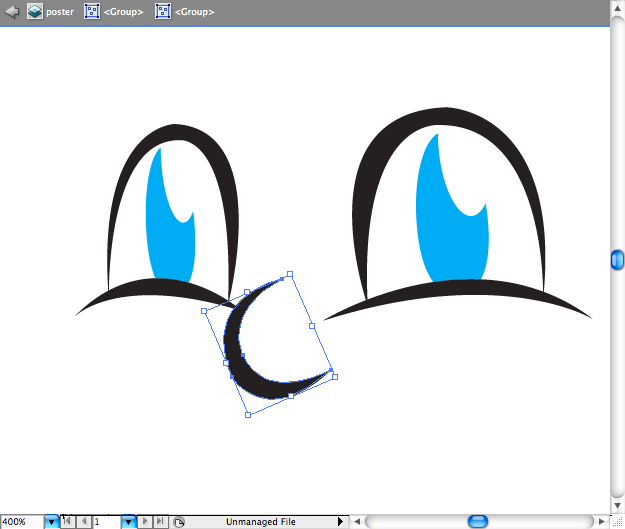Click the first Group icon in breadcrumb bar
This screenshot has height=529, width=625.
92,11
